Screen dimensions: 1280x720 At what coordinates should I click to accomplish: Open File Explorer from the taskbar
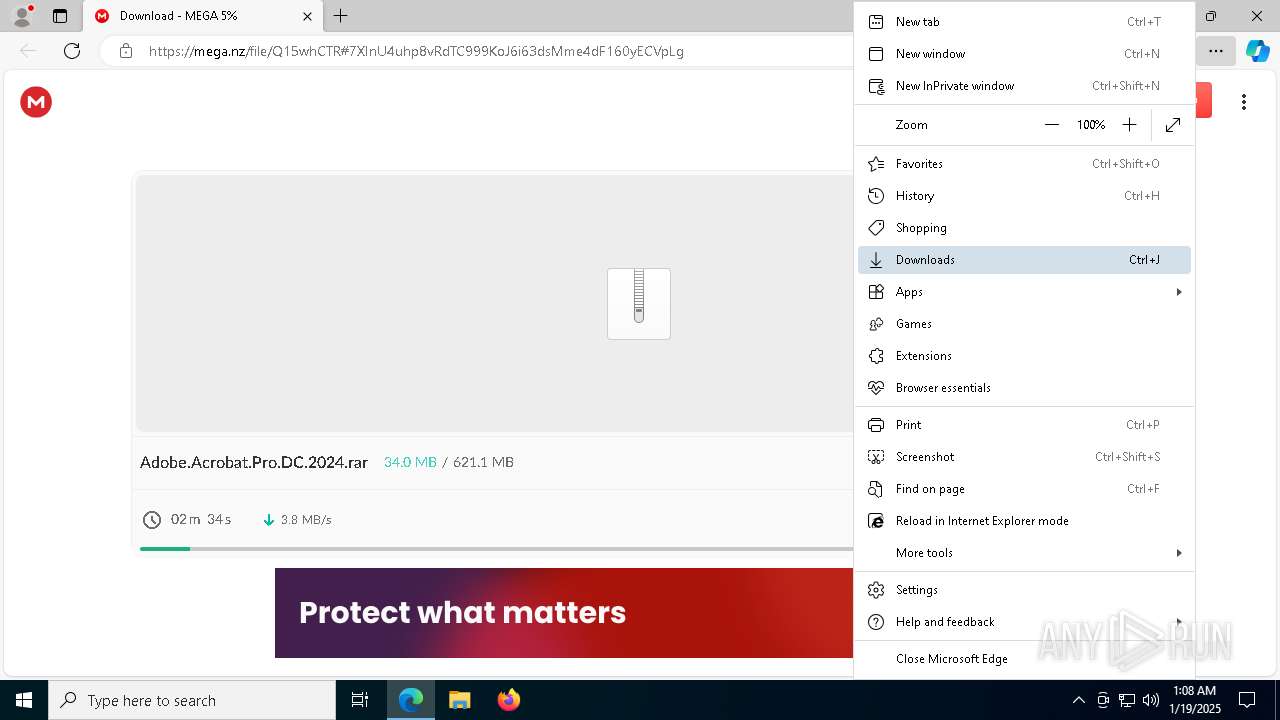tap(459, 700)
